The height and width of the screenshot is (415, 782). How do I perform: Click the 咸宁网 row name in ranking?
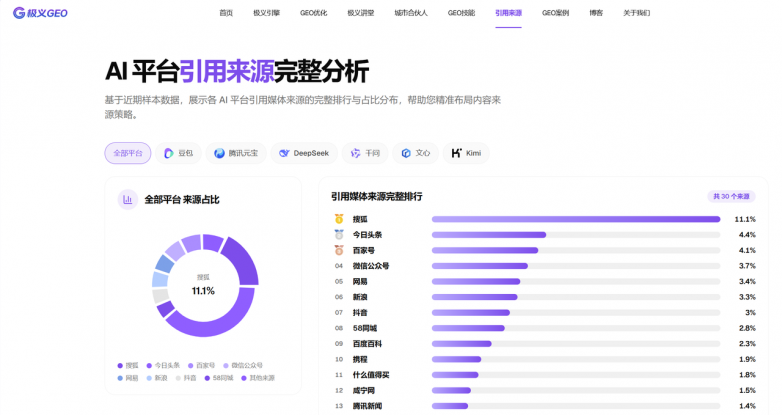364,390
